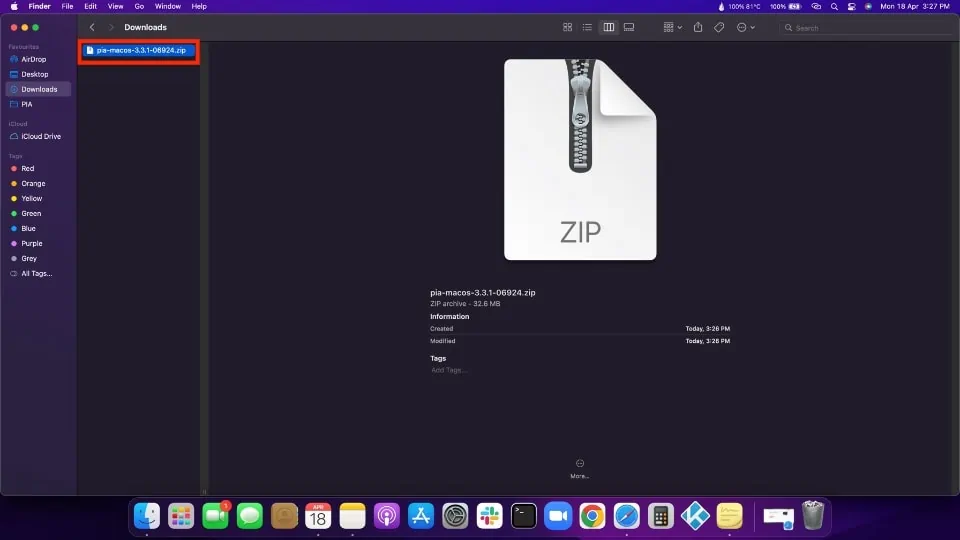The width and height of the screenshot is (960, 540).
Task: Click the Share toolbar icon
Action: 698,28
